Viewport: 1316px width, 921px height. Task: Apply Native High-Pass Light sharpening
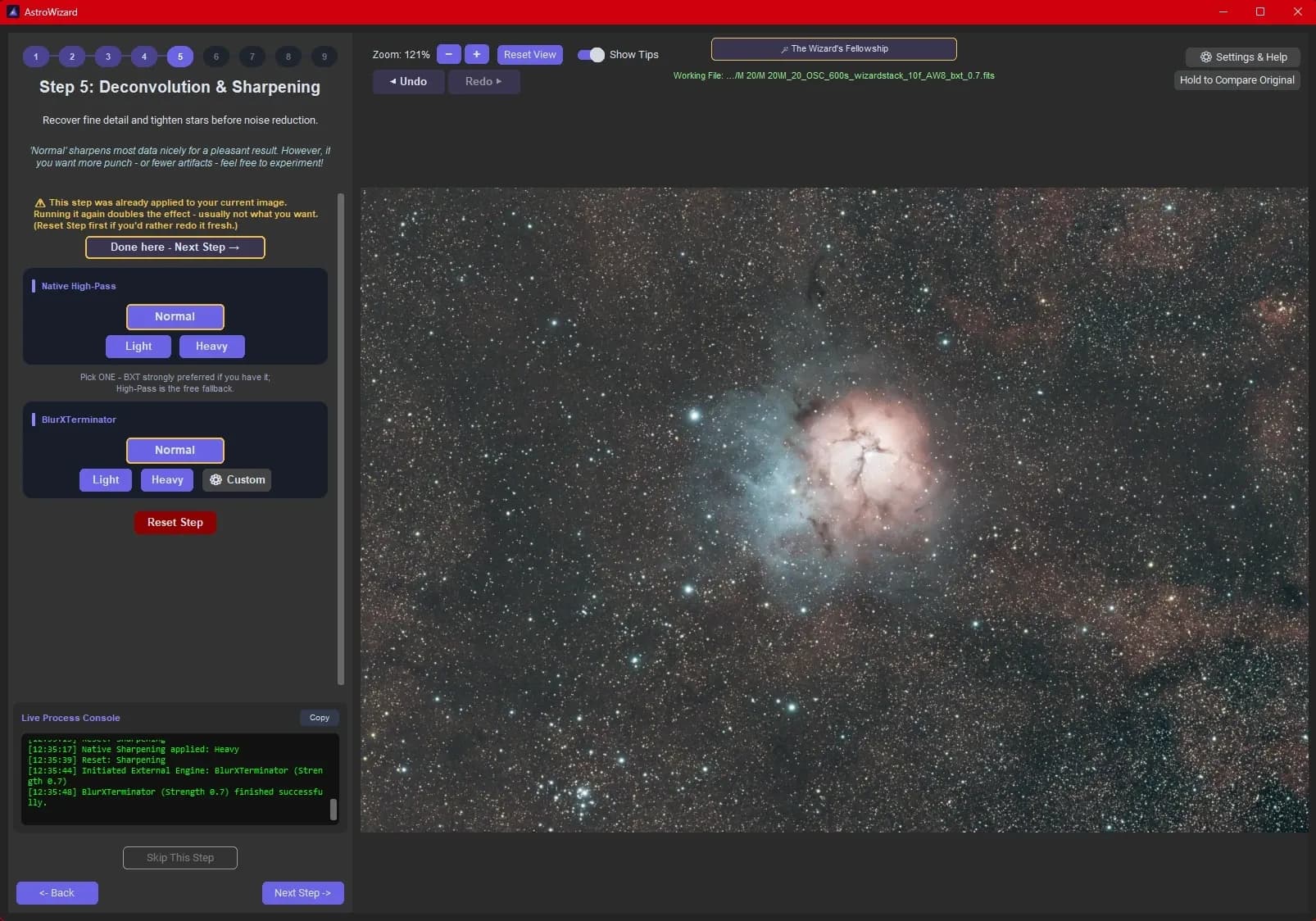tap(138, 346)
